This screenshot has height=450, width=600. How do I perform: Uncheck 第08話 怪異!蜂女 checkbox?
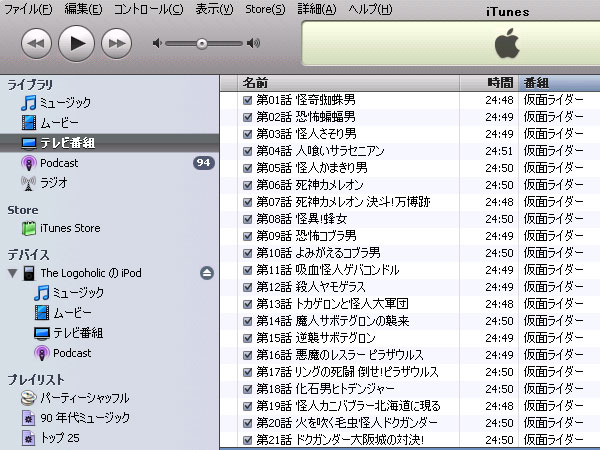pos(248,219)
